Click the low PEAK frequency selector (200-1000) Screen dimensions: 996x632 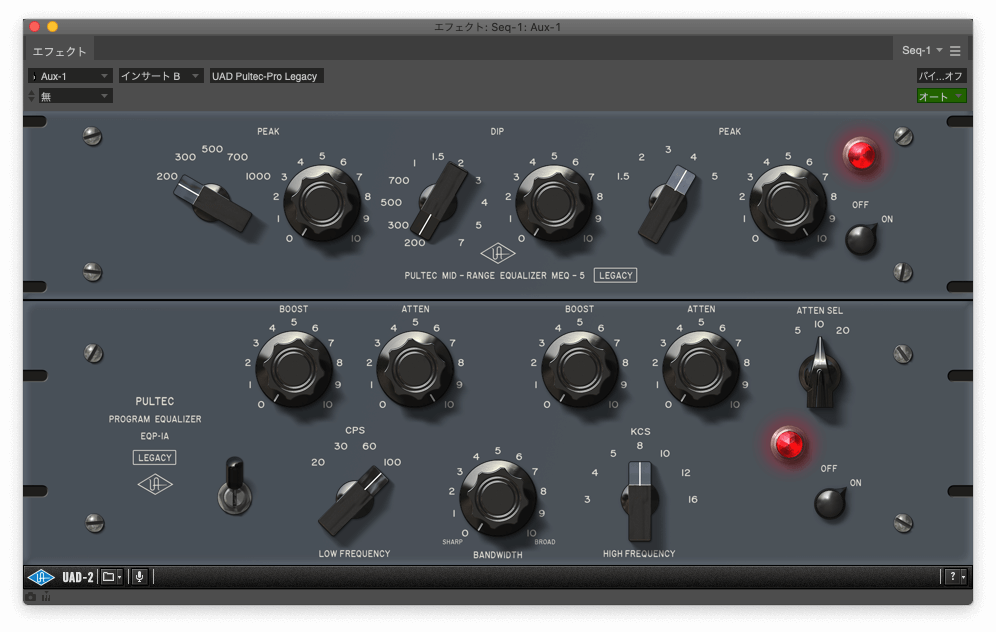click(213, 203)
